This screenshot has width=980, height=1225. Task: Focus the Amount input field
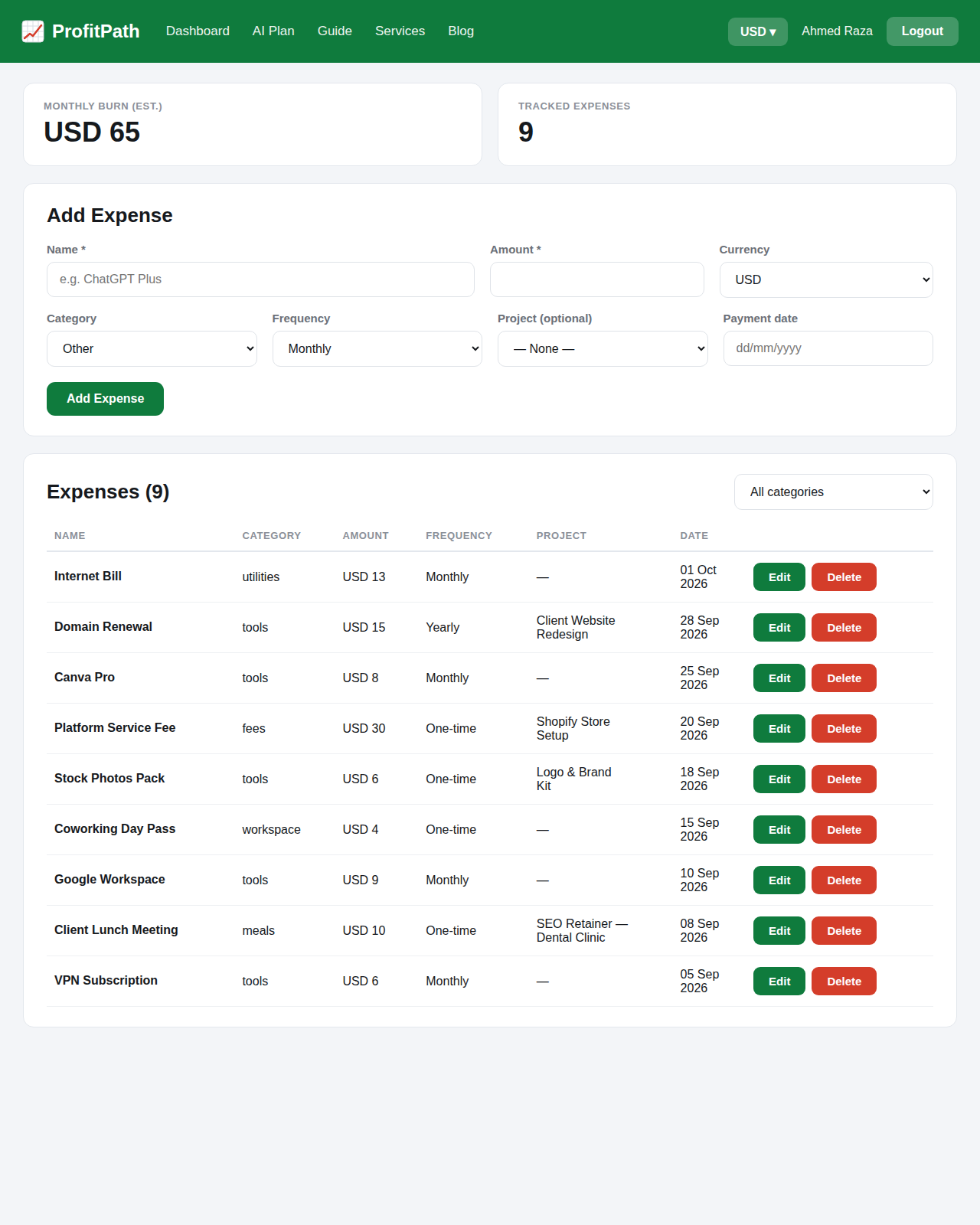pos(597,279)
